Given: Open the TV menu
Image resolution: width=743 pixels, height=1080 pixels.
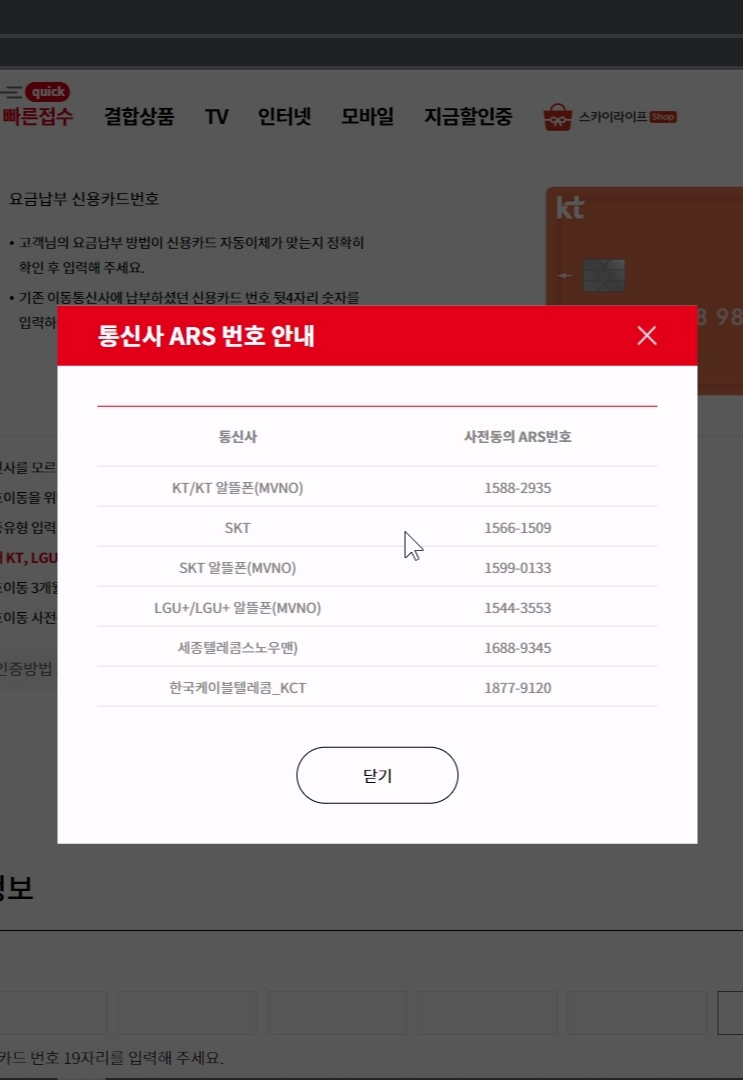Looking at the screenshot, I should coord(216,116).
